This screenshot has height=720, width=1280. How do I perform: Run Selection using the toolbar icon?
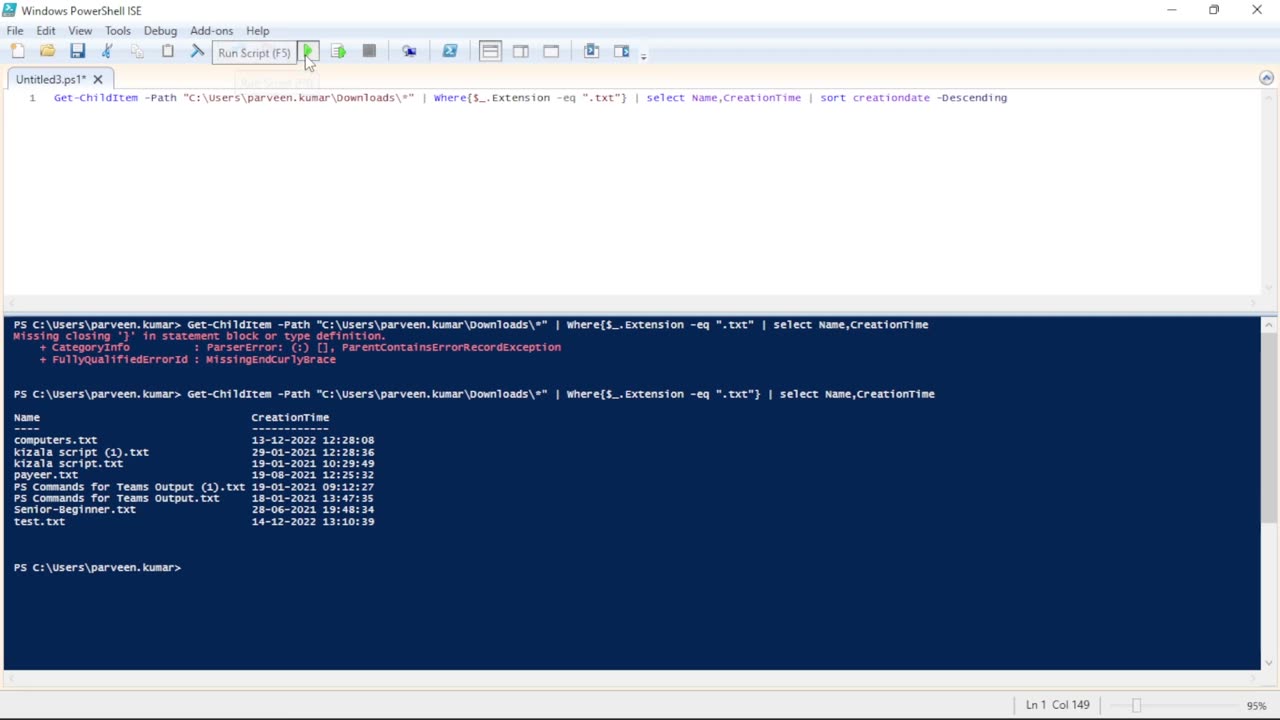pos(338,51)
